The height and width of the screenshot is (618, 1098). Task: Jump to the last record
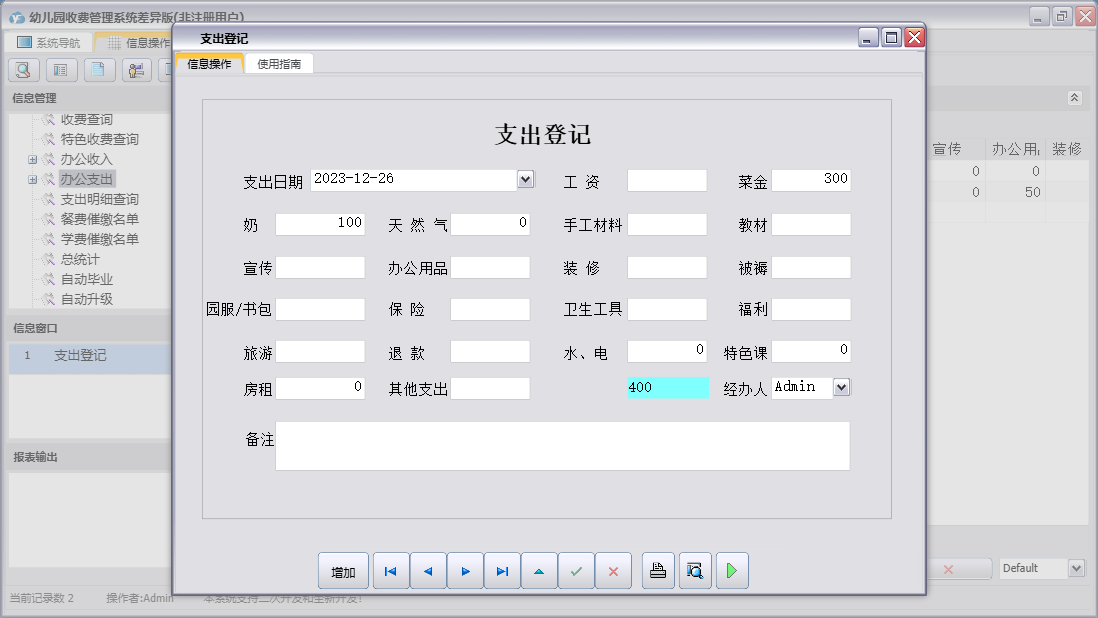point(502,570)
